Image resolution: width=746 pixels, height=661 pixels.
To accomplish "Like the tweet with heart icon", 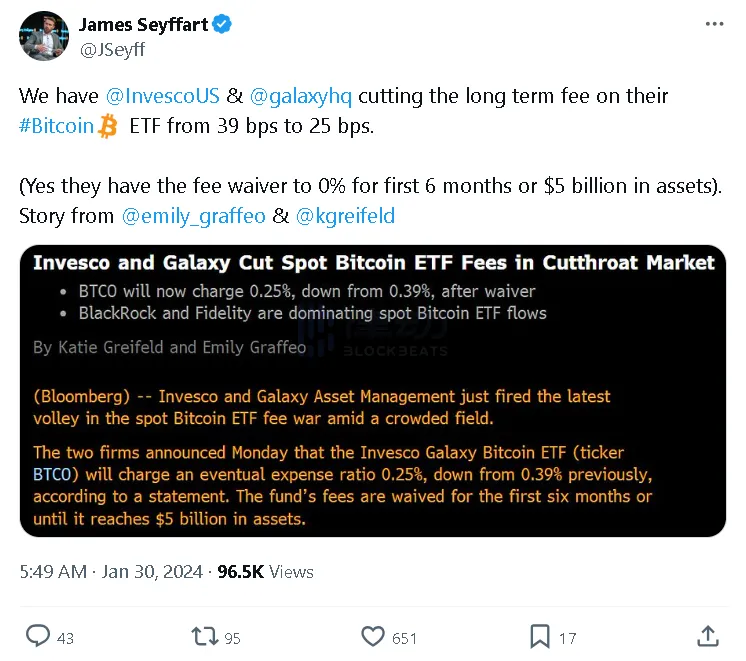I will point(373,636).
